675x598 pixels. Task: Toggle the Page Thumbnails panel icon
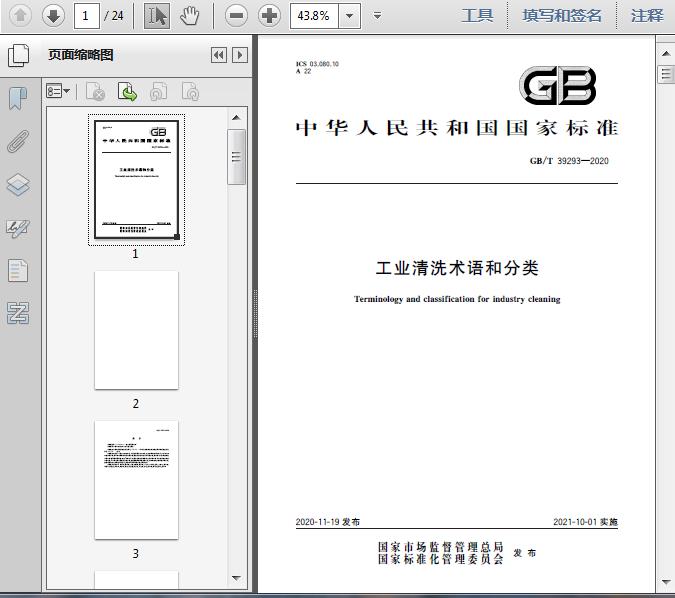coord(18,56)
